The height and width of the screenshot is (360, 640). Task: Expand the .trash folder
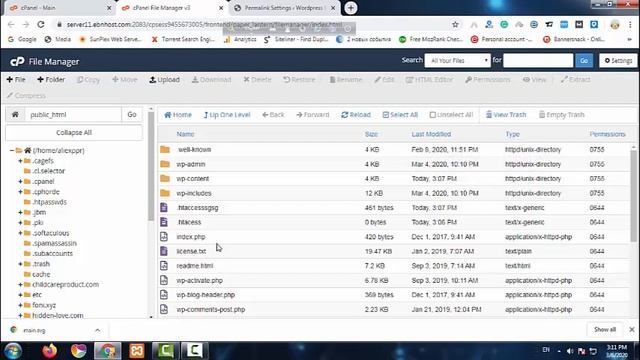point(20,264)
